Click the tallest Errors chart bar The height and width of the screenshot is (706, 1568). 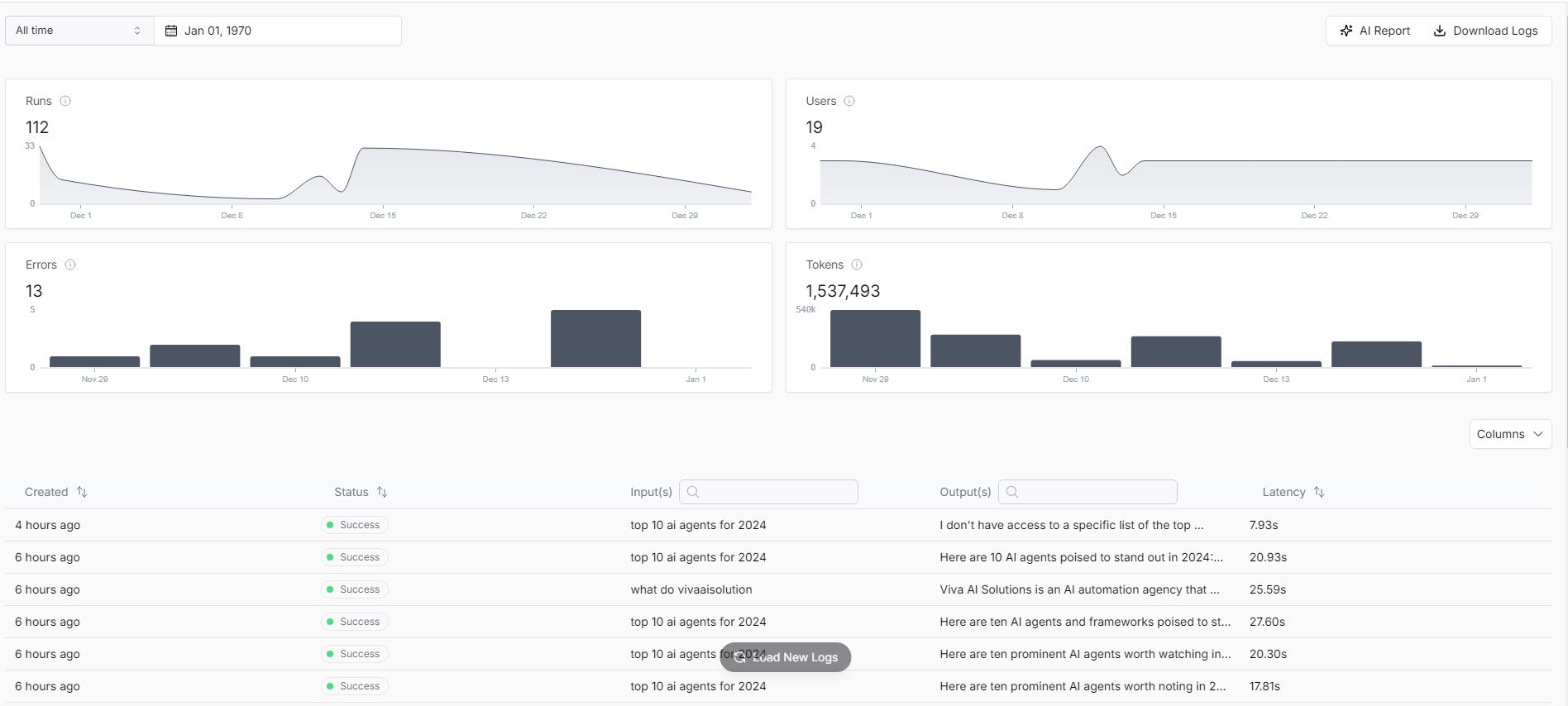(x=595, y=339)
